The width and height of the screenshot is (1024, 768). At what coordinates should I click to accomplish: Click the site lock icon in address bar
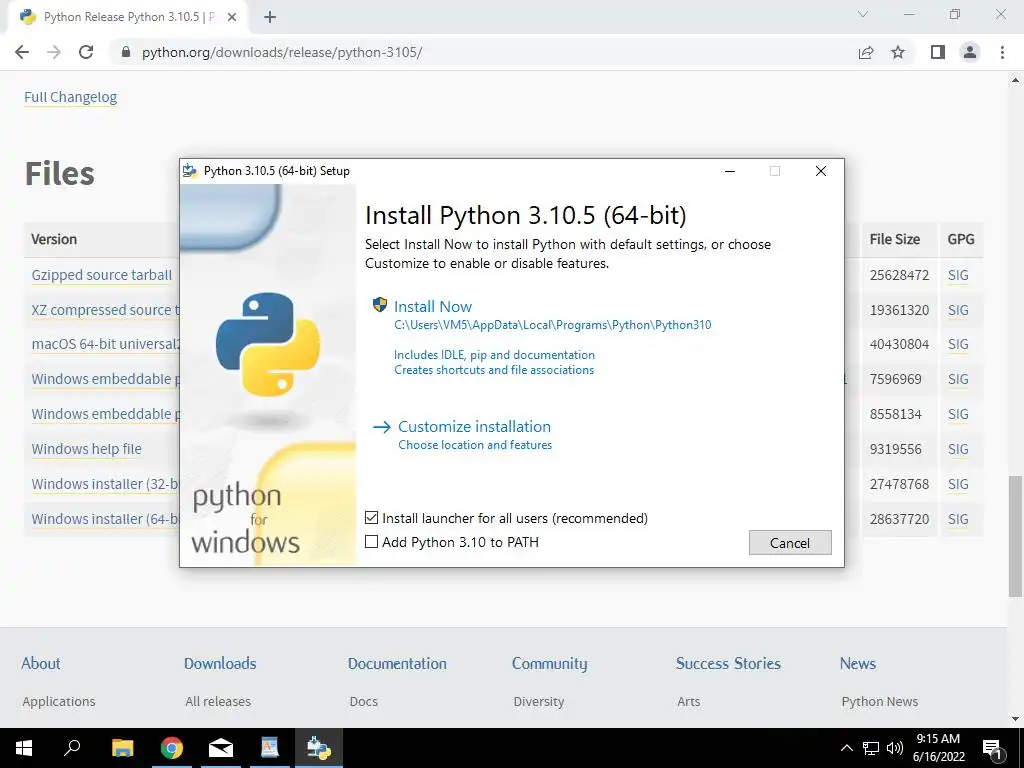(x=126, y=52)
